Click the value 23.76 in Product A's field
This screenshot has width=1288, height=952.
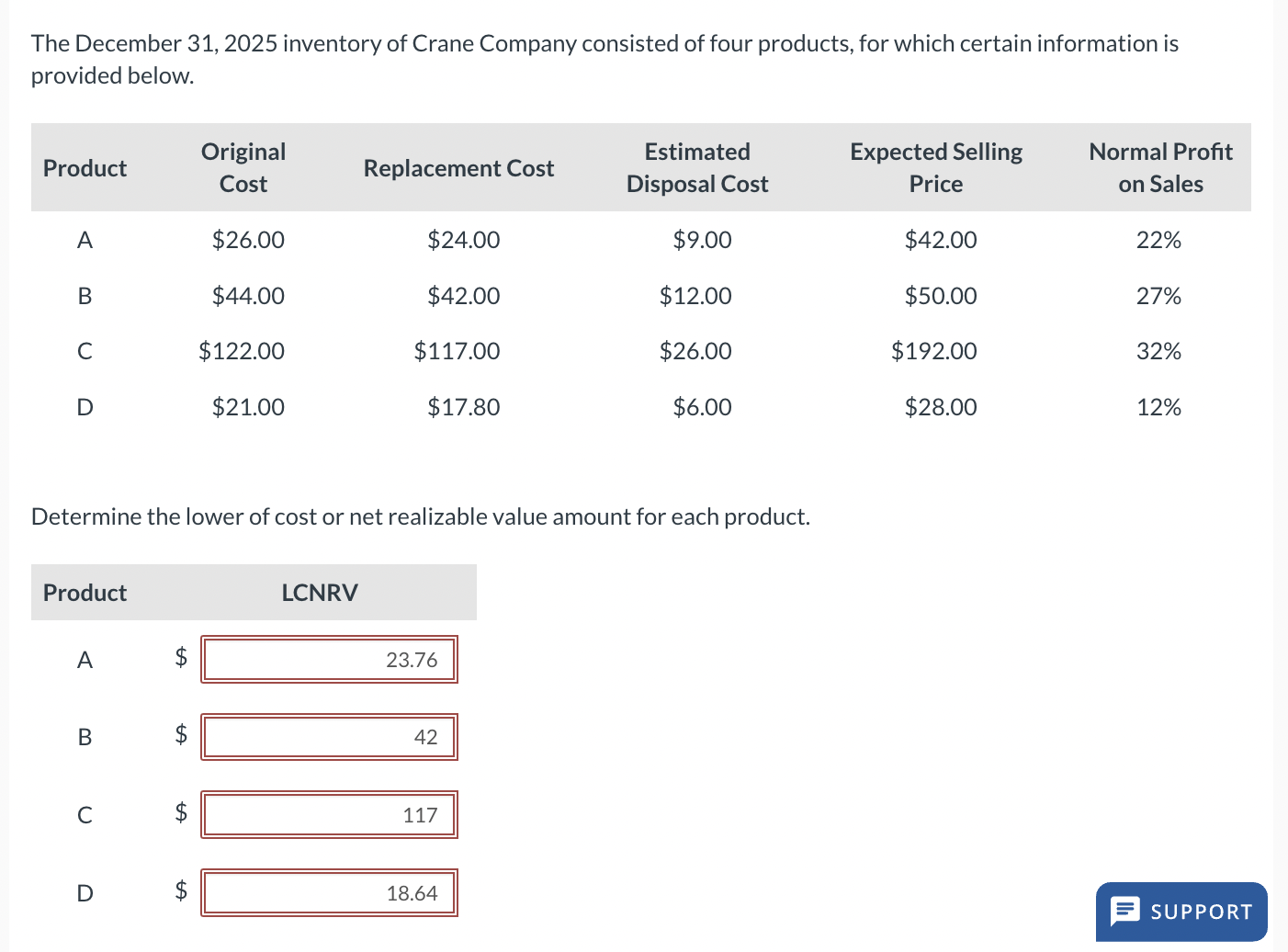412,659
